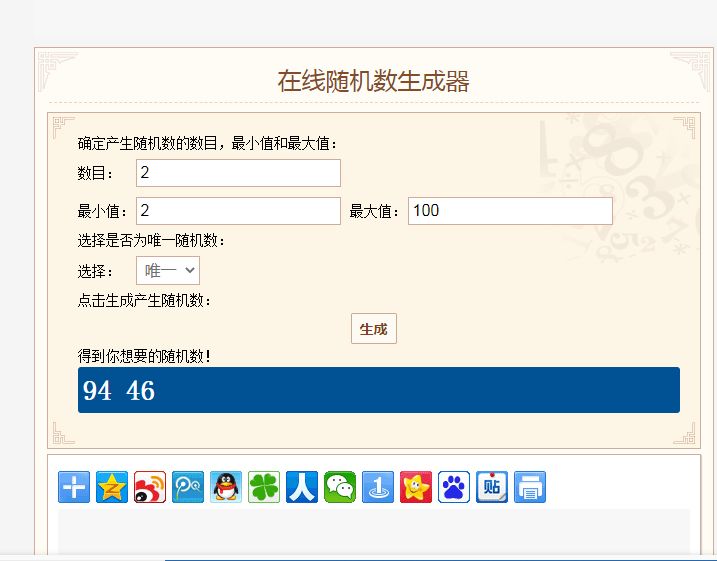The width and height of the screenshot is (717, 561).
Task: Share via QQ penguin icon
Action: pyautogui.click(x=226, y=487)
